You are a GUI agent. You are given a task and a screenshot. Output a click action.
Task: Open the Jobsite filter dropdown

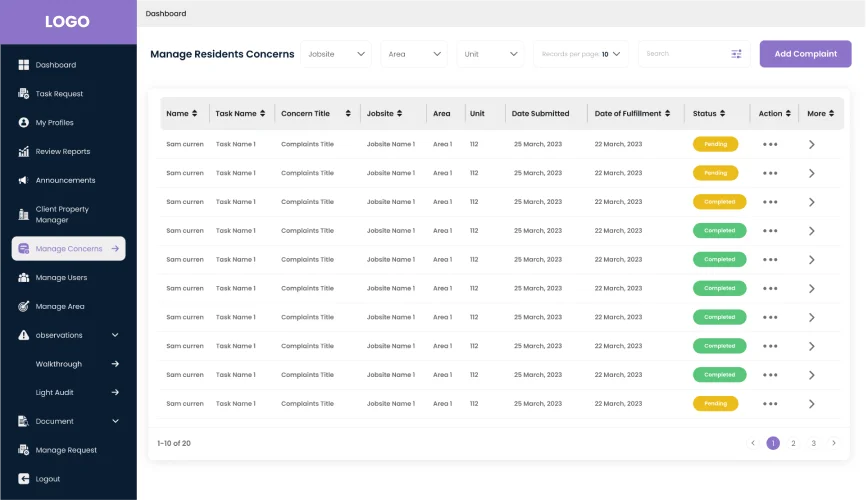pyautogui.click(x=335, y=54)
